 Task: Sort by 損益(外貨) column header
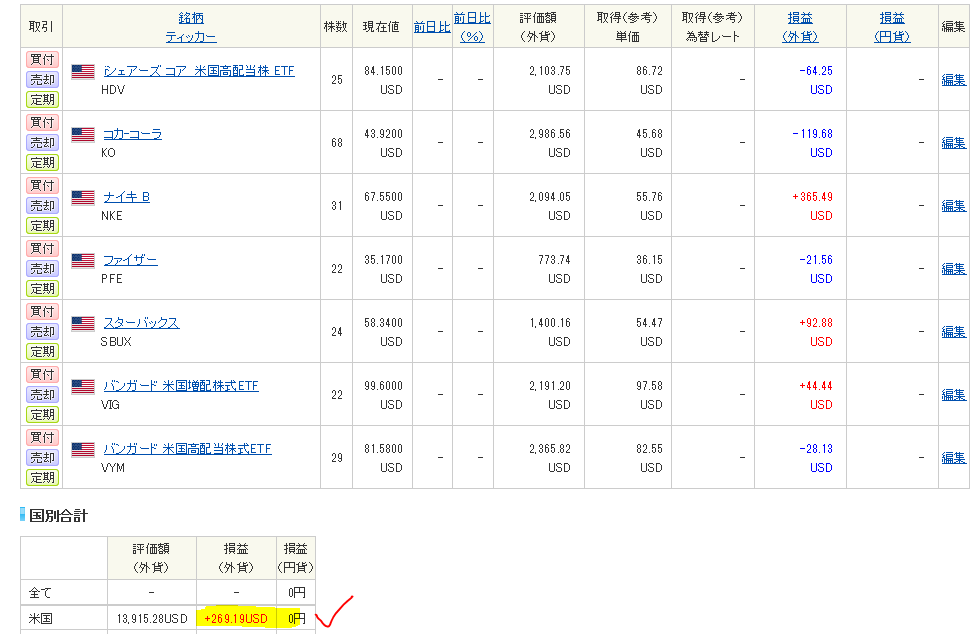coord(800,27)
